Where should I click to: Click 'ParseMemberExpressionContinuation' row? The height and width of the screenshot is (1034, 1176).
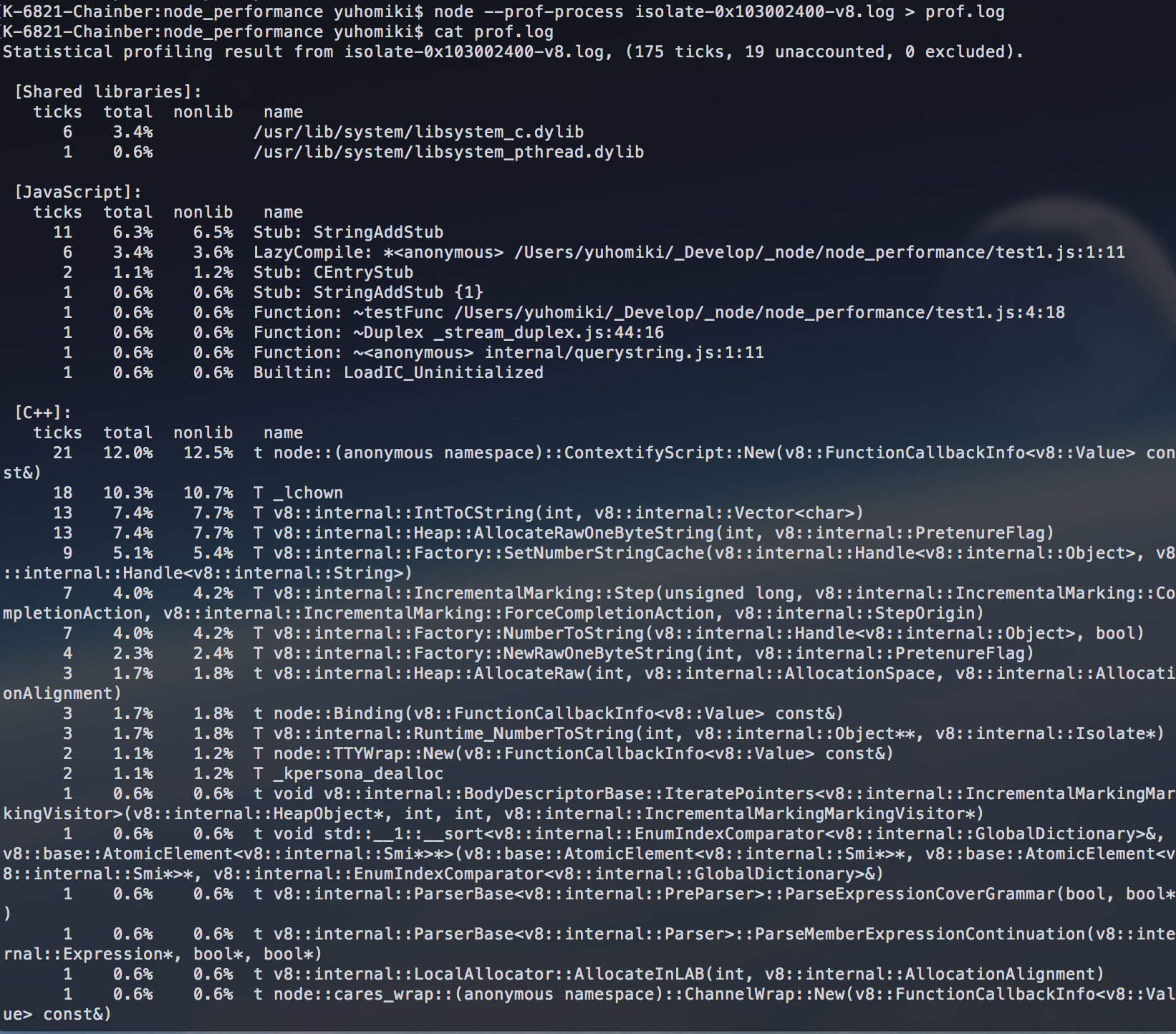[x=588, y=944]
